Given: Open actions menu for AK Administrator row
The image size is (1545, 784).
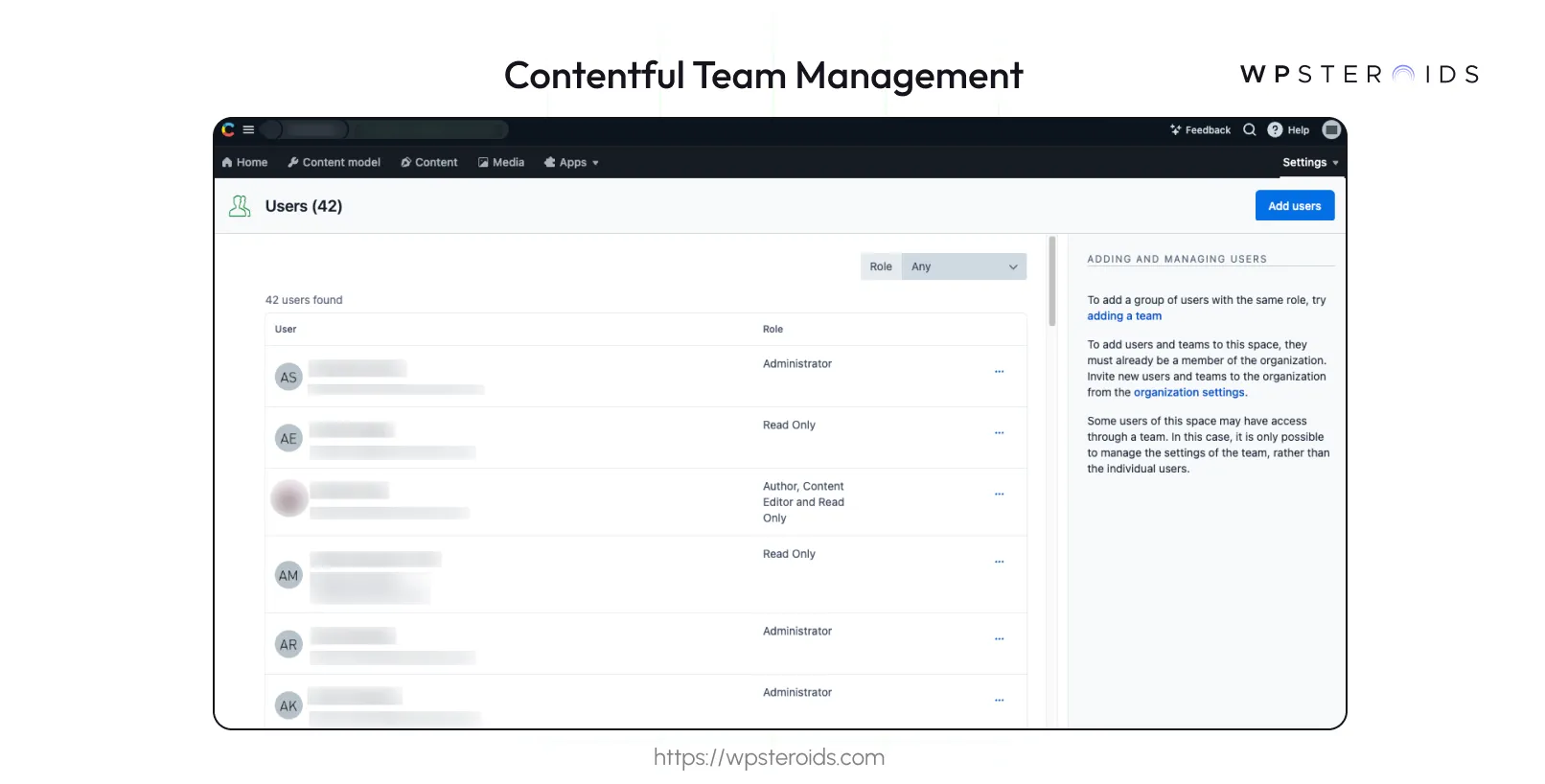Looking at the screenshot, I should click(x=999, y=701).
